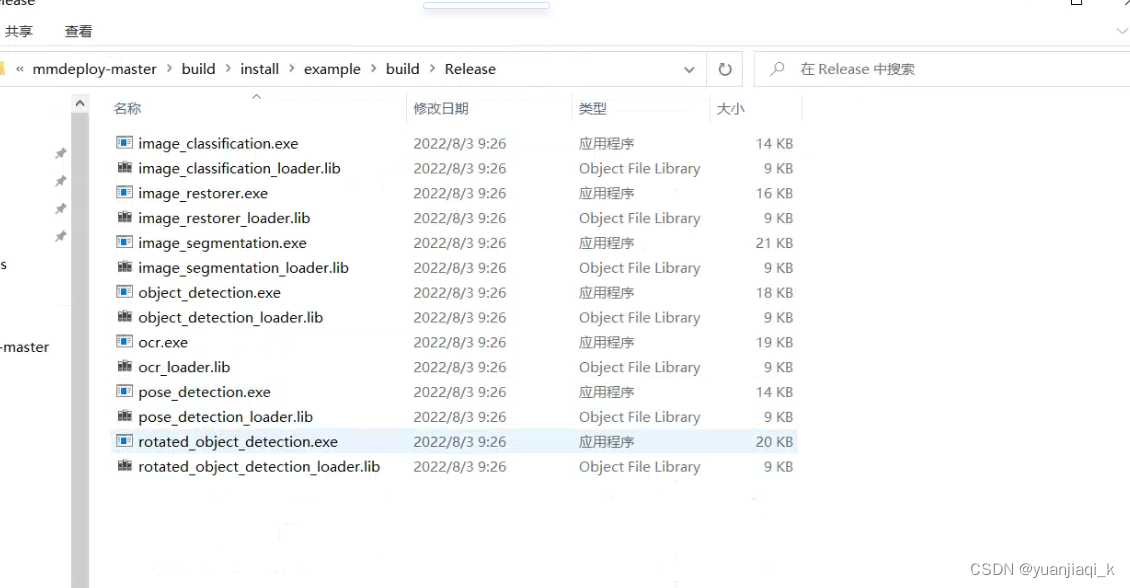The width and height of the screenshot is (1130, 588).
Task: Select the pose_detection.exe icon
Action: (x=124, y=392)
